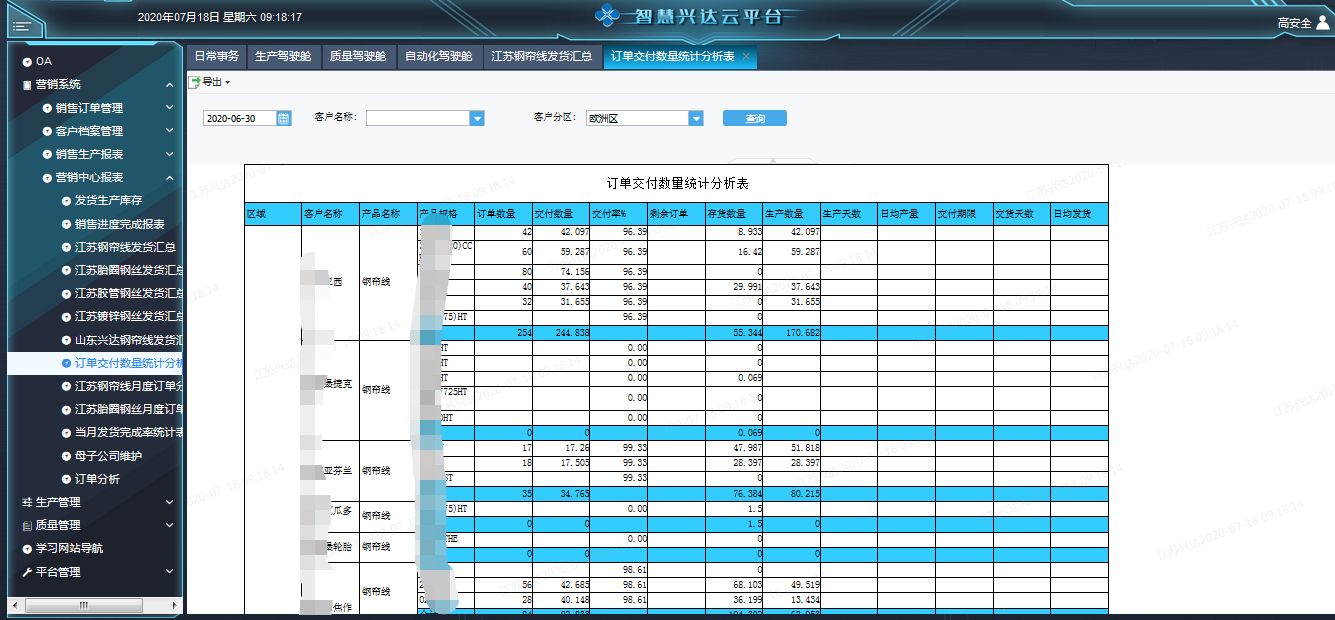Open the 江苏胎圈钢丝月度订单 sidebar report
1335x620 pixels.
click(128, 409)
